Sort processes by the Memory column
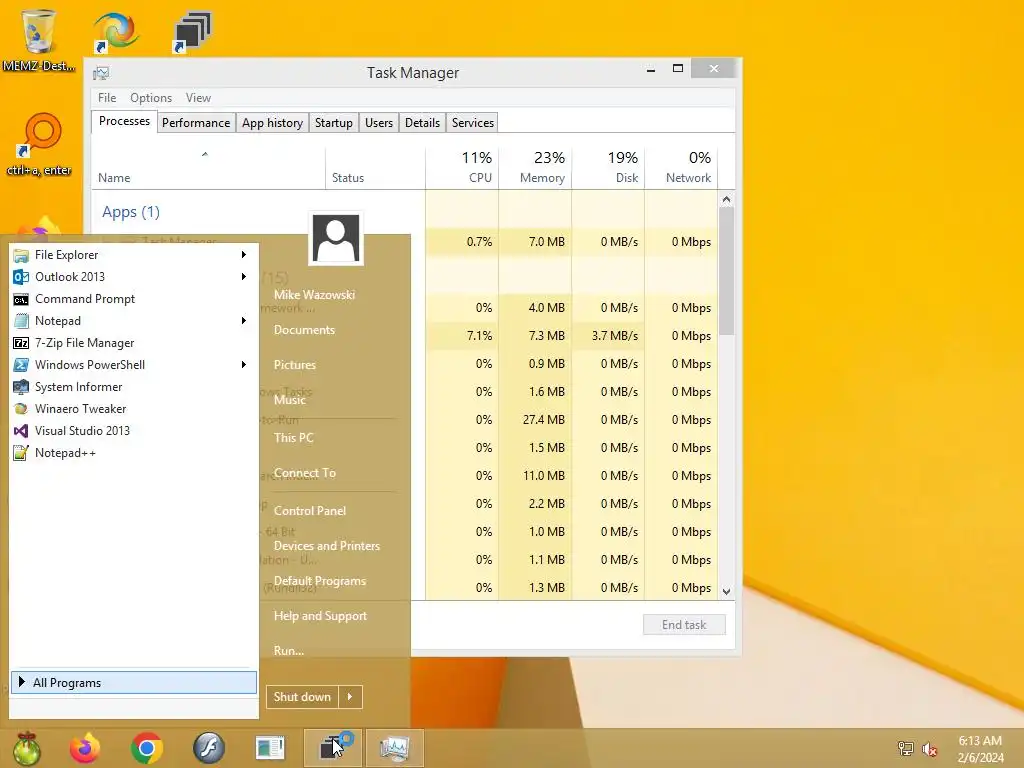The height and width of the screenshot is (768, 1024). (x=535, y=167)
